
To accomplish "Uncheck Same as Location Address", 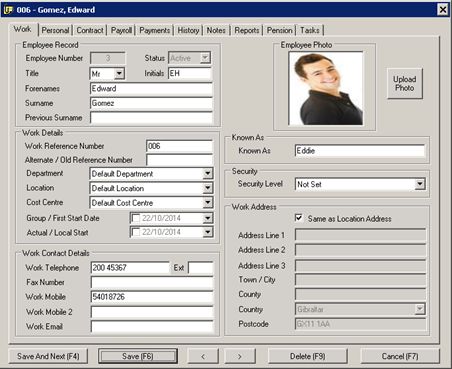I will pos(299,218).
